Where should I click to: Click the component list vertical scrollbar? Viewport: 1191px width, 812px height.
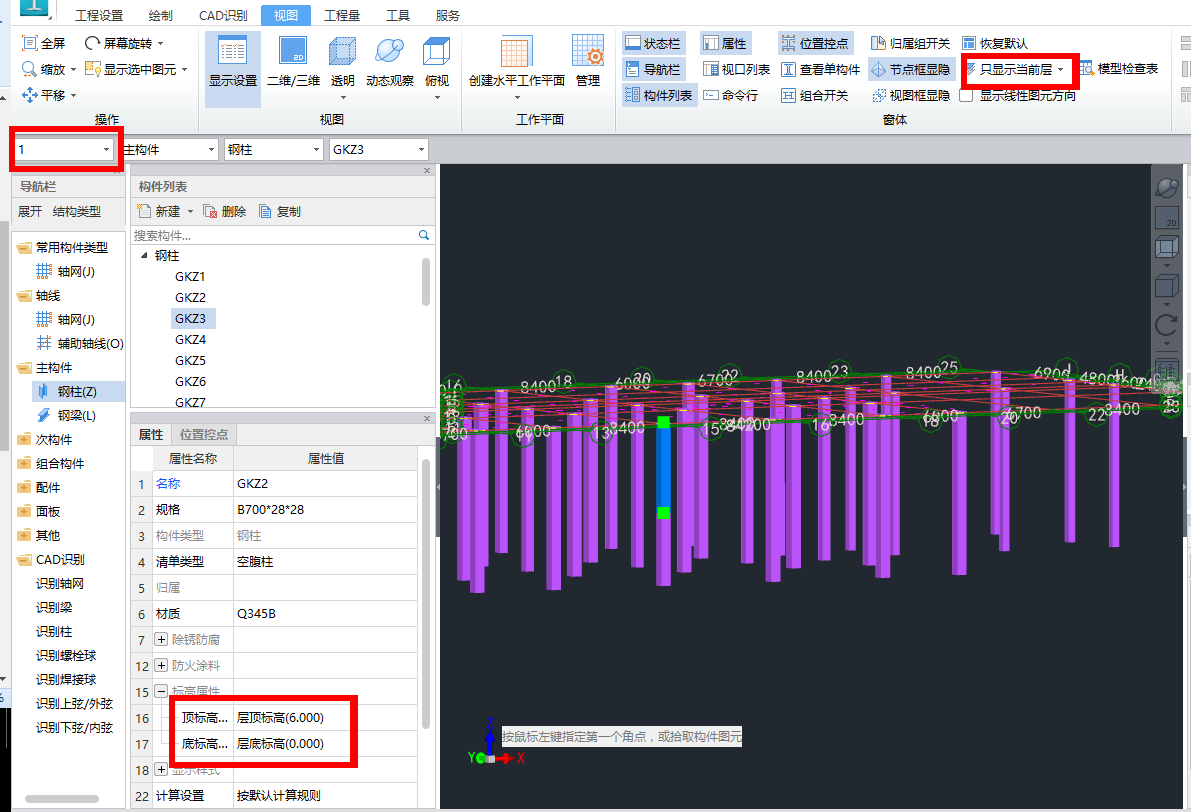click(425, 281)
